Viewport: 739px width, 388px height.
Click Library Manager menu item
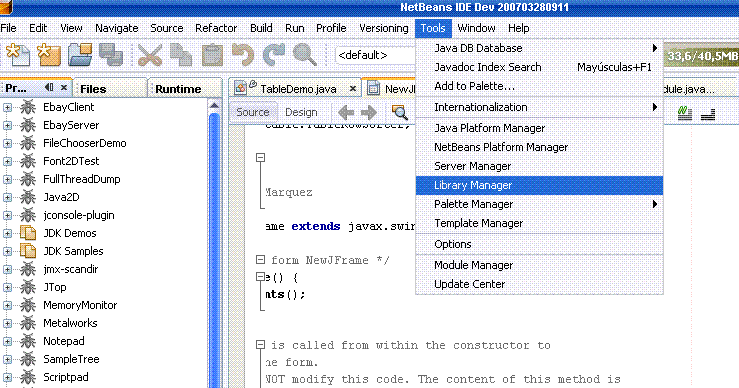click(539, 185)
